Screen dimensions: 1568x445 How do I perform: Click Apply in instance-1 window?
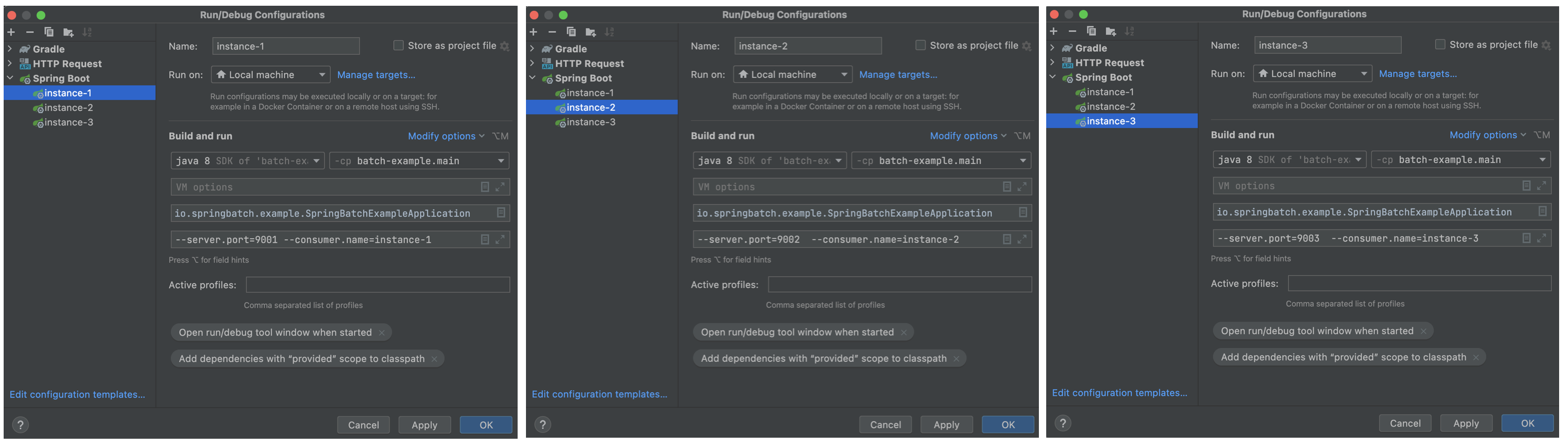424,426
